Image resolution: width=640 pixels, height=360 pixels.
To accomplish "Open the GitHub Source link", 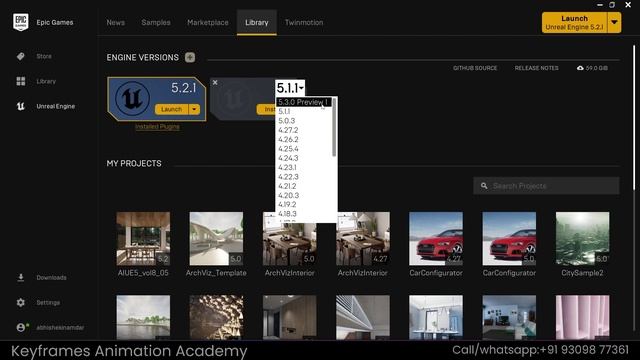I will click(475, 68).
